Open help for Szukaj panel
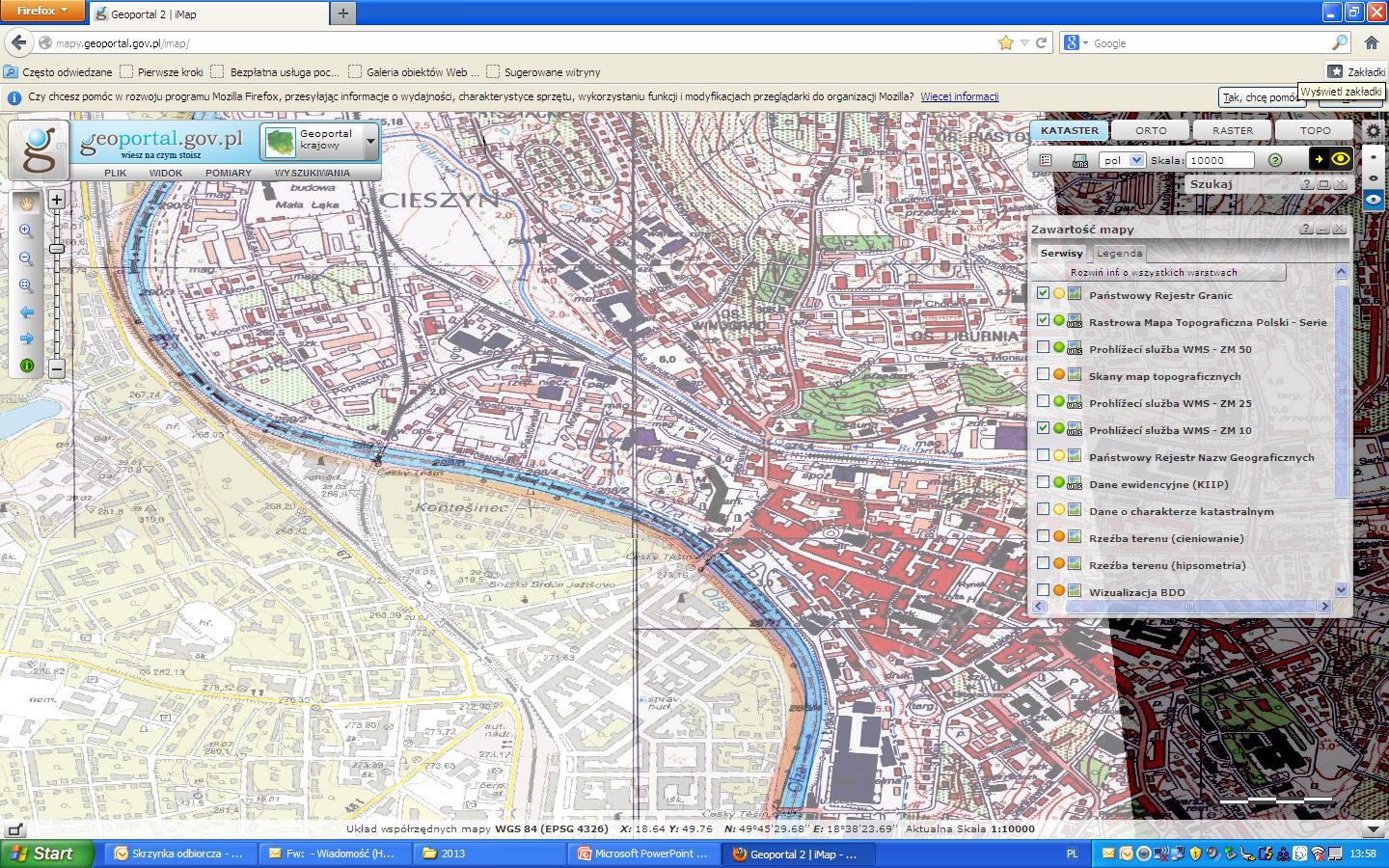Screen dimensions: 1389x868 (x=1308, y=183)
